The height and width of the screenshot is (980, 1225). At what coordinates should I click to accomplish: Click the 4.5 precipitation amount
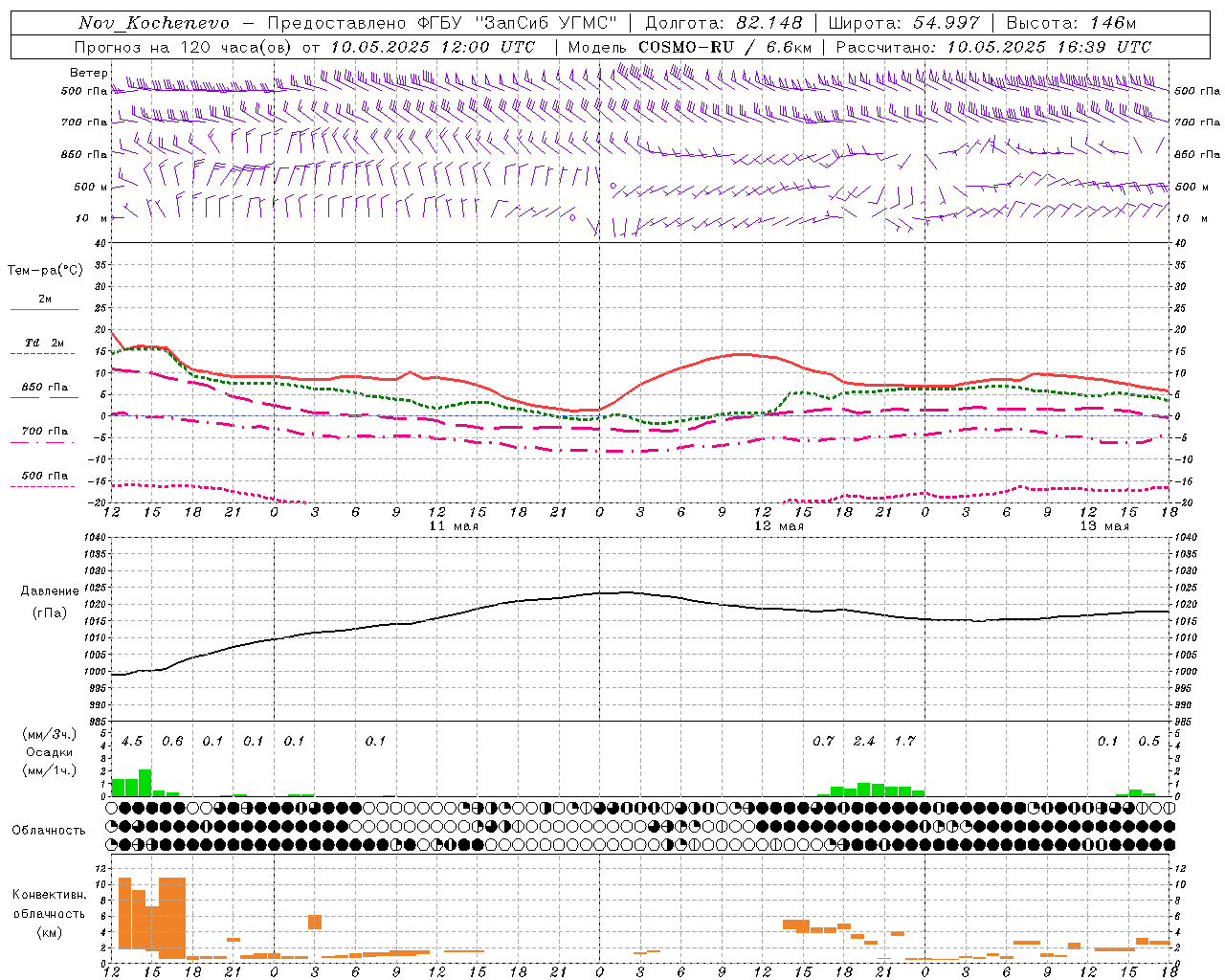coord(132,742)
